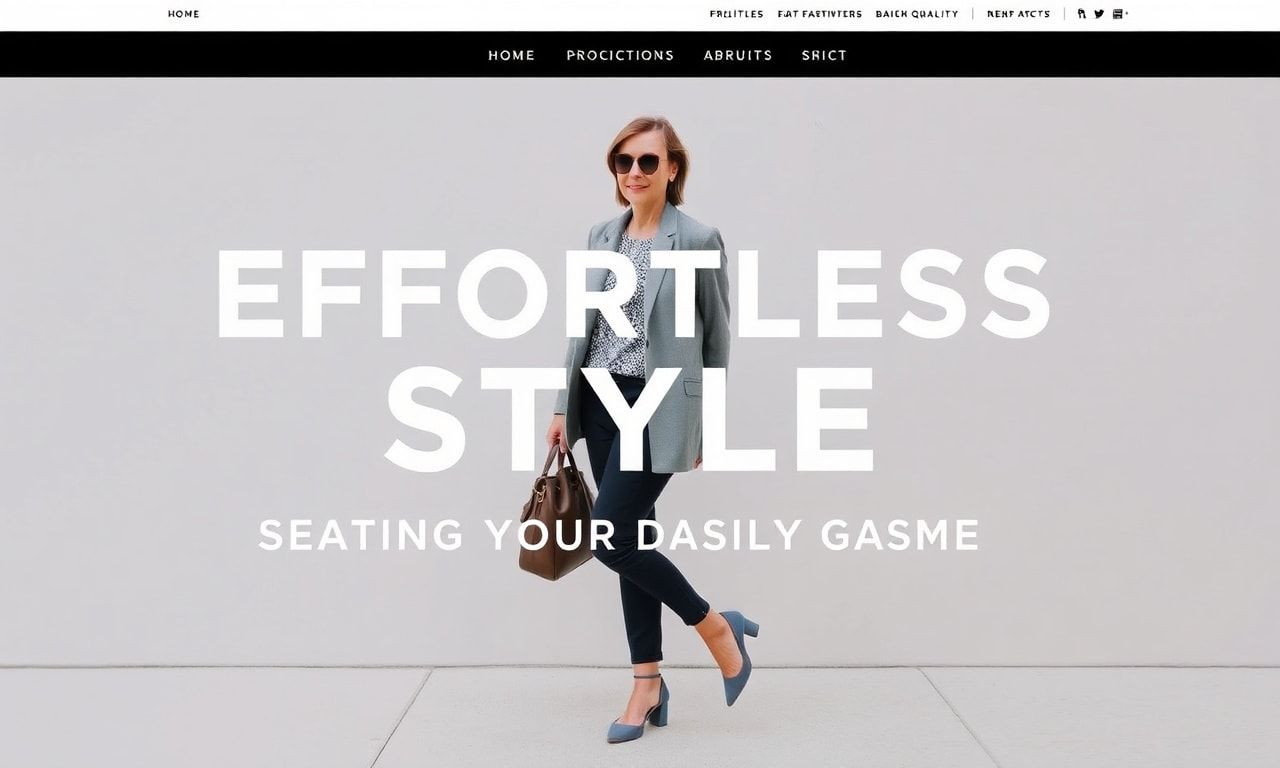Viewport: 1280px width, 768px height.
Task: Click the SEATING YOUR DASILY GASME subtitle
Action: pos(619,535)
